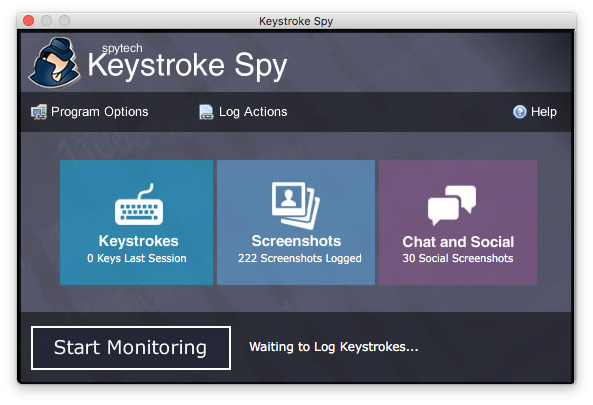Screen dimensions: 593x405
Task: Click the Log Actions document icon
Action: (206, 112)
